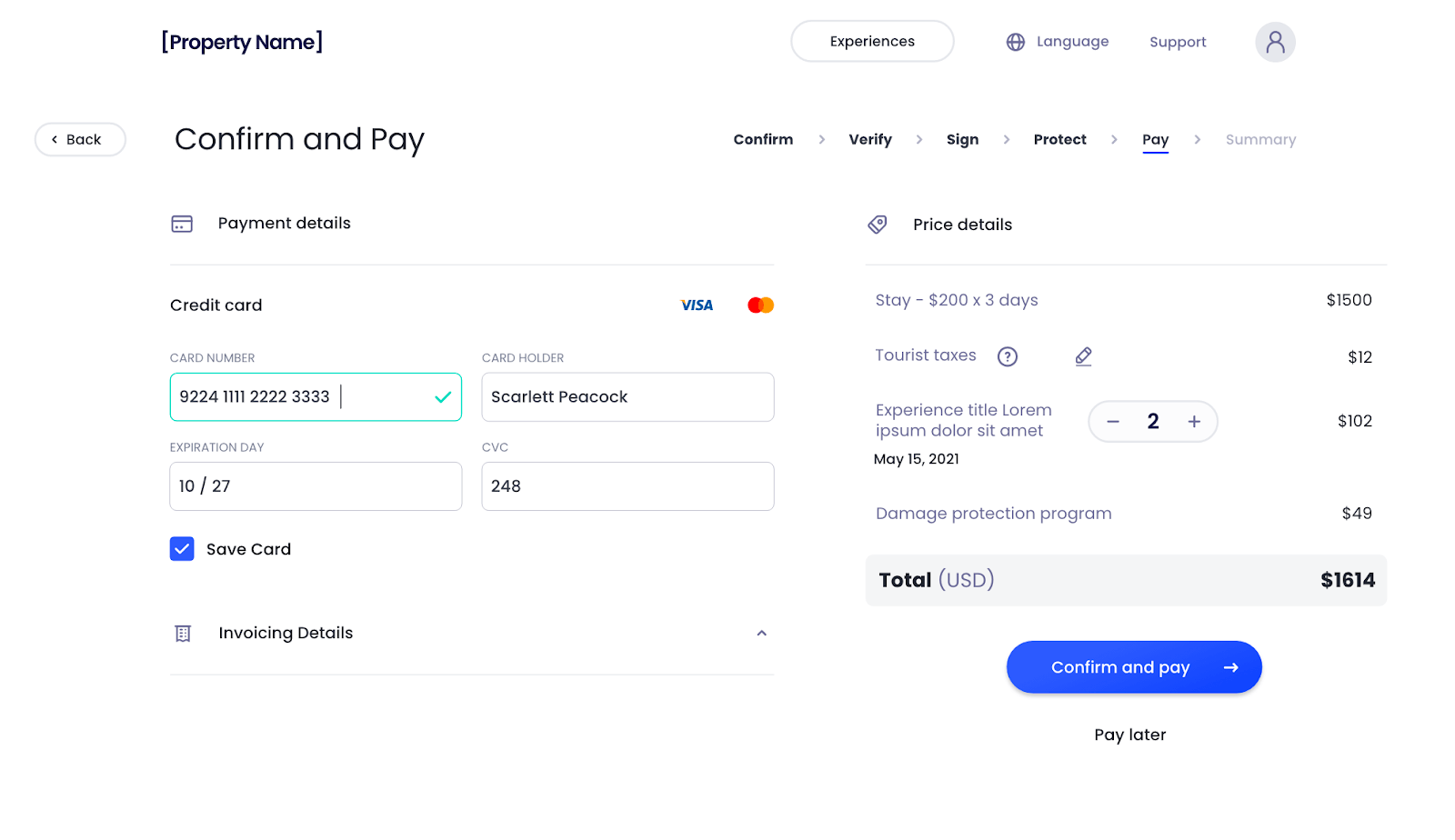Click the Mastercard logo
Screen dimensions: 1455x840
pyautogui.click(x=760, y=305)
